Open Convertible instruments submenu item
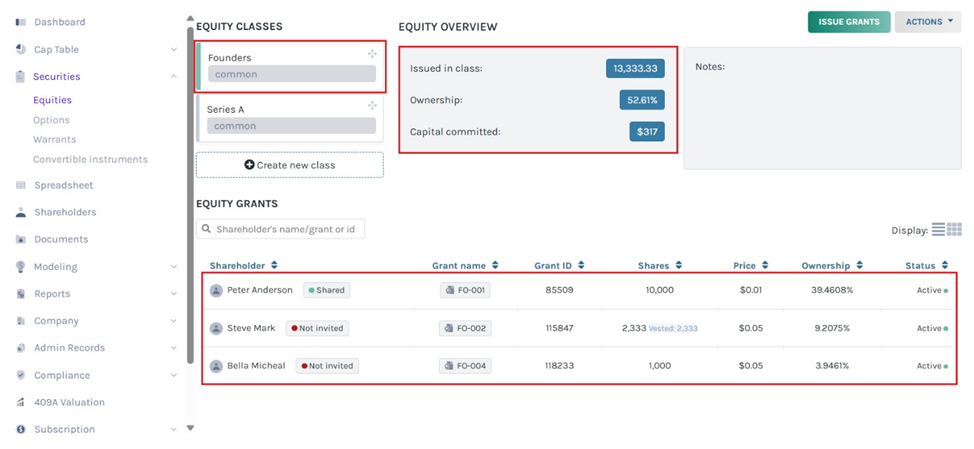974x449 pixels. coord(91,160)
